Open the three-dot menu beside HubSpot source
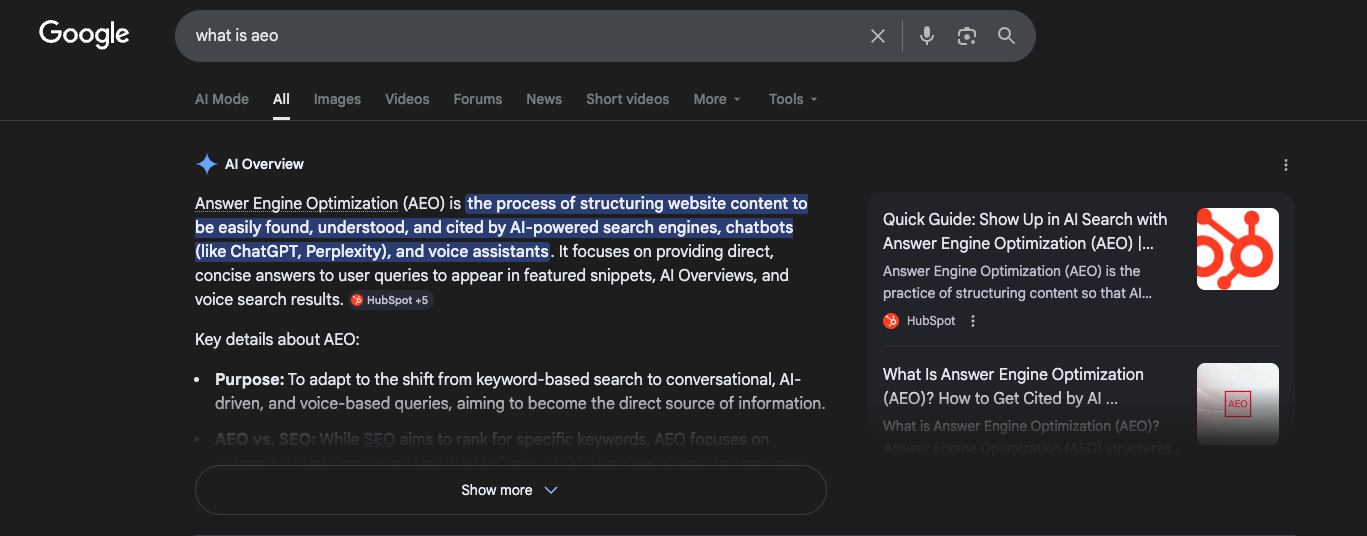The width and height of the screenshot is (1367, 536). (x=973, y=321)
